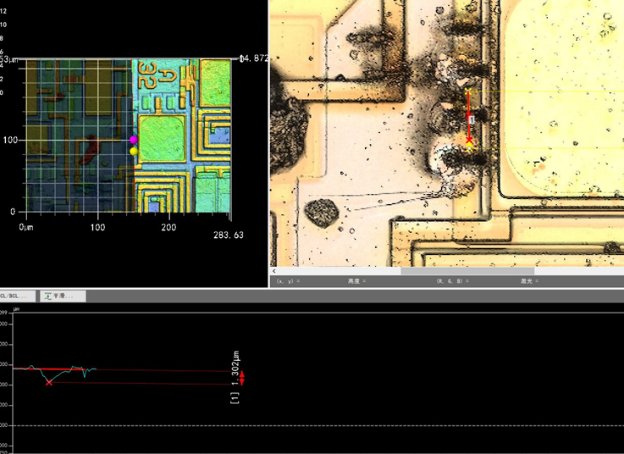This screenshot has height=454, width=624.
Task: Click the 1.302µm measurement label
Action: pyautogui.click(x=237, y=366)
